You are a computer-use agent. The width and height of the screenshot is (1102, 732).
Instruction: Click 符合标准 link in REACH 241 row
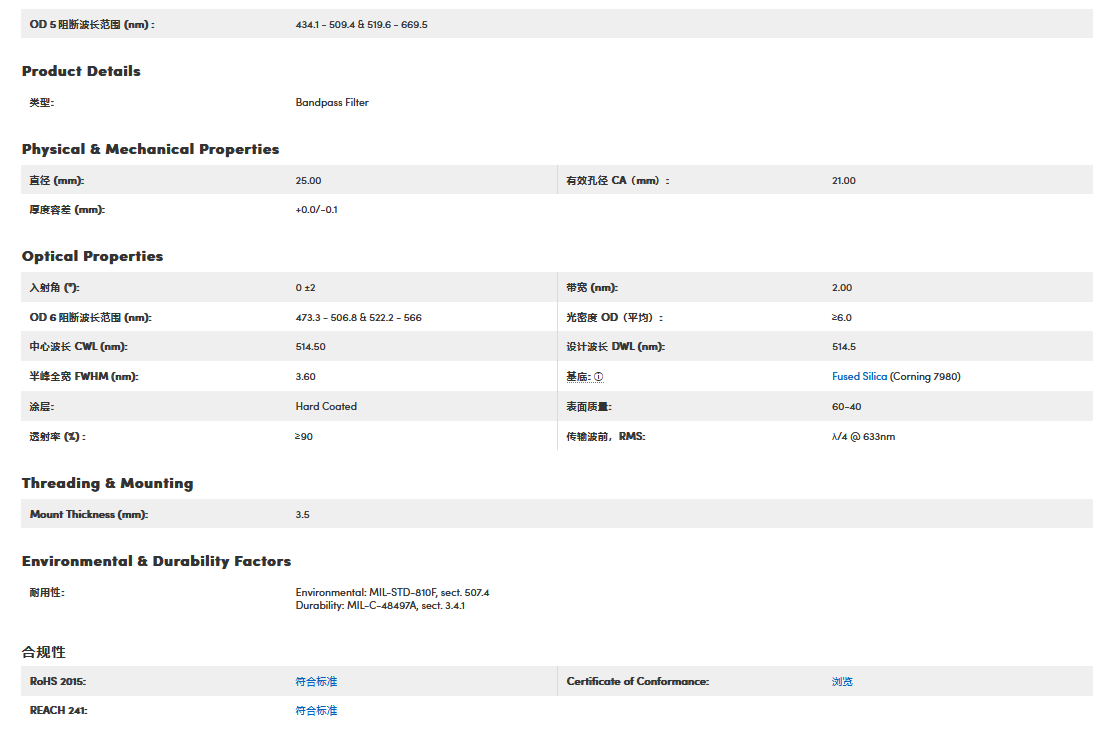click(316, 711)
